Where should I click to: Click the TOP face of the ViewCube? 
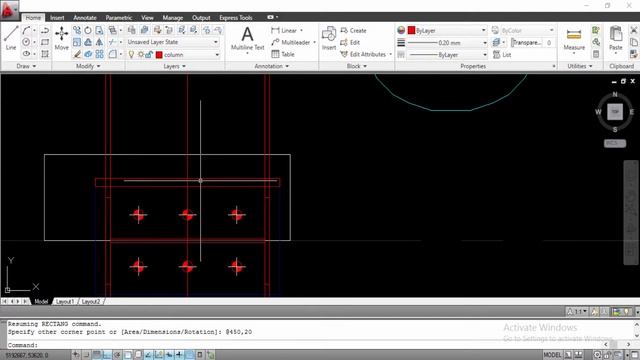615,112
